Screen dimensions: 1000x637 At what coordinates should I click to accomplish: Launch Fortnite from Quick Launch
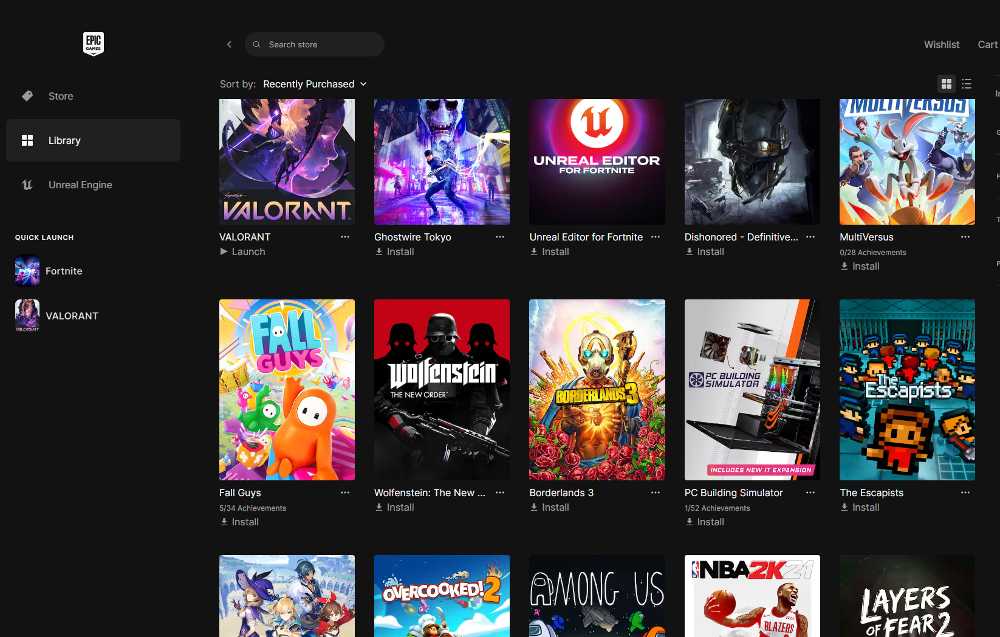click(x=63, y=271)
